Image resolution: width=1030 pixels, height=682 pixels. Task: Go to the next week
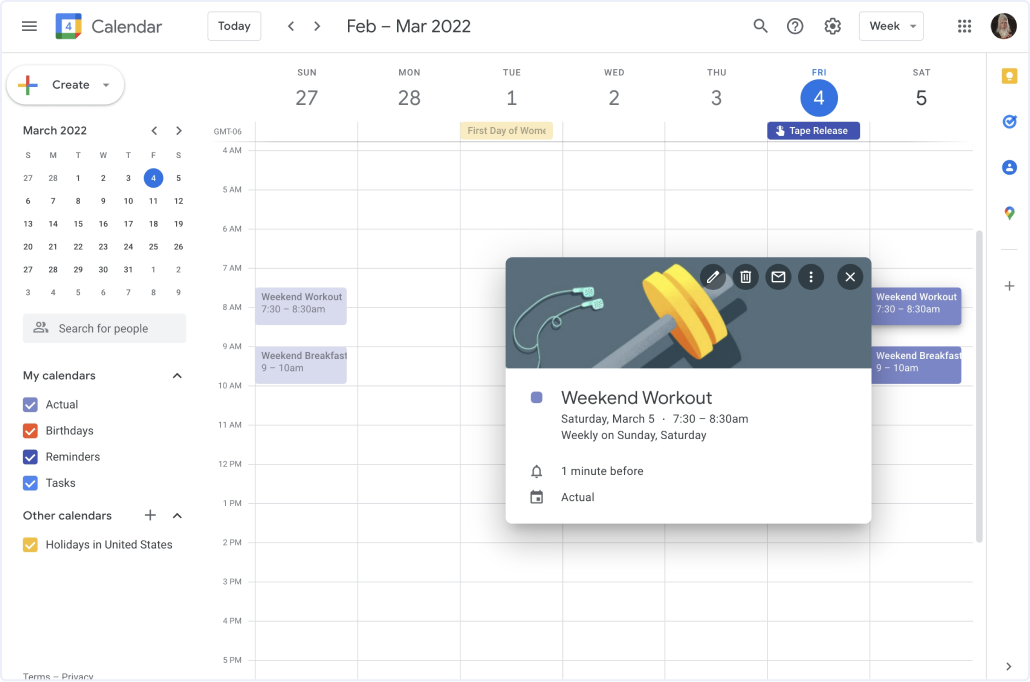[317, 26]
